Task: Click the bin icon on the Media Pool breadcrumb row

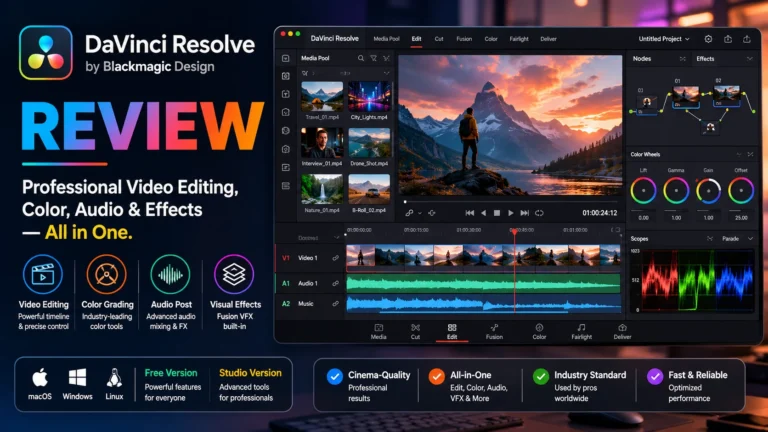Action: (x=305, y=73)
